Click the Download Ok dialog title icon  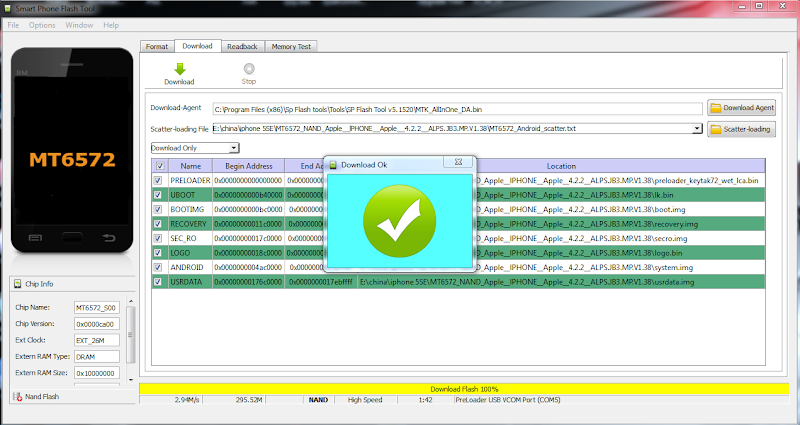(x=333, y=165)
